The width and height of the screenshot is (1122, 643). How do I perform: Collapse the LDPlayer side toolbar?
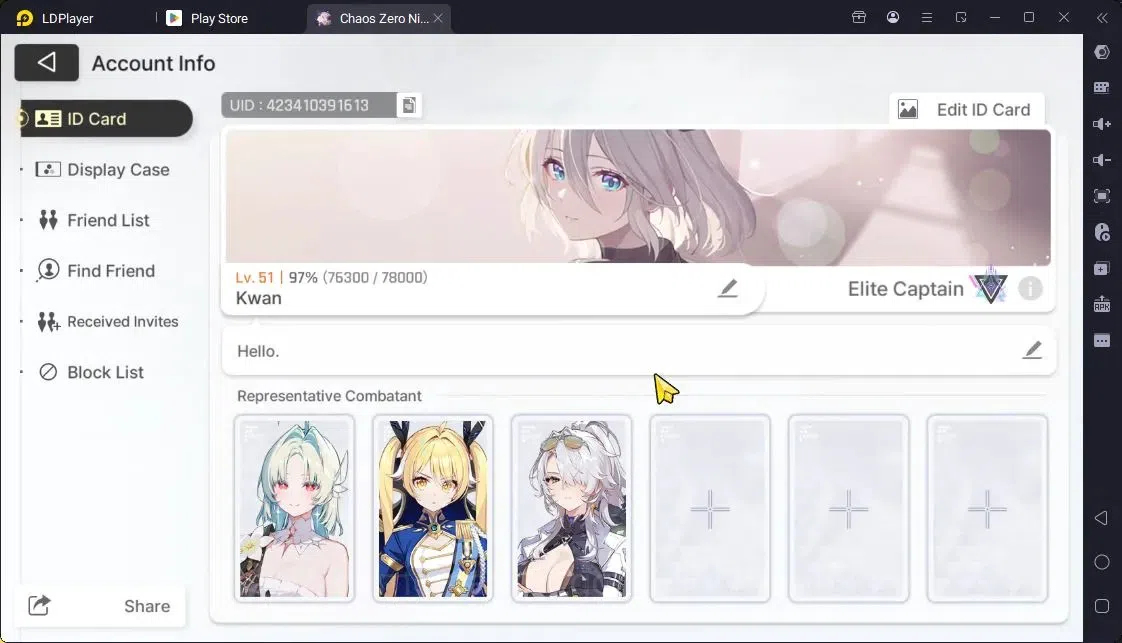tap(1102, 18)
